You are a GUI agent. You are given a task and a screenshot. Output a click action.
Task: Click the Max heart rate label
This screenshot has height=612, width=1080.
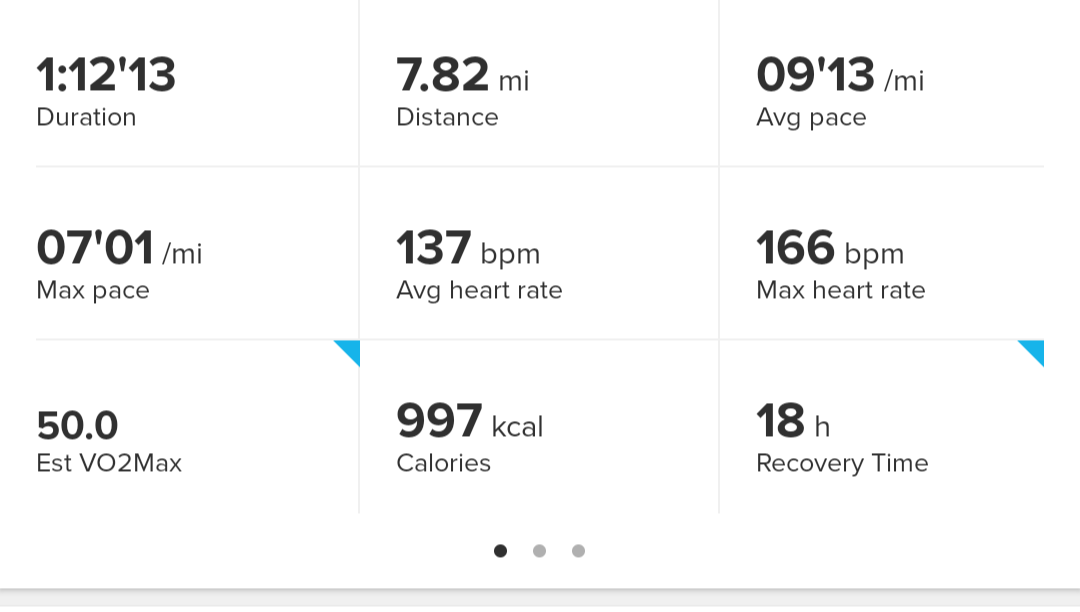pyautogui.click(x=841, y=291)
